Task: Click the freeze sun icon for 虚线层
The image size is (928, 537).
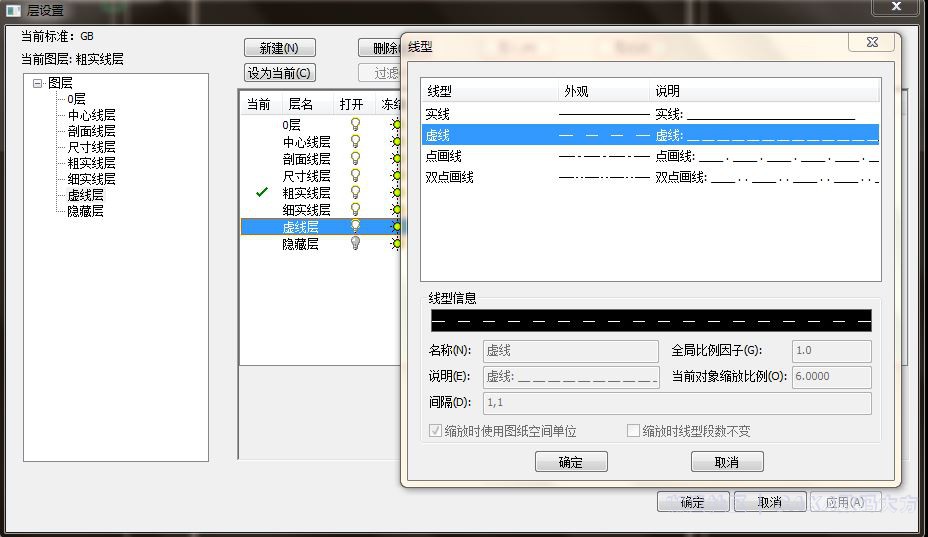Action: (x=396, y=226)
